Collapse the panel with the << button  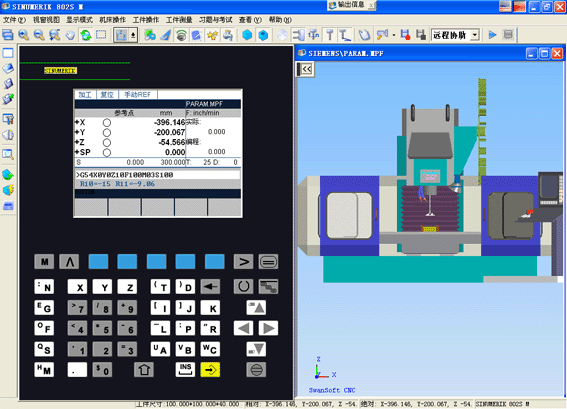click(306, 69)
